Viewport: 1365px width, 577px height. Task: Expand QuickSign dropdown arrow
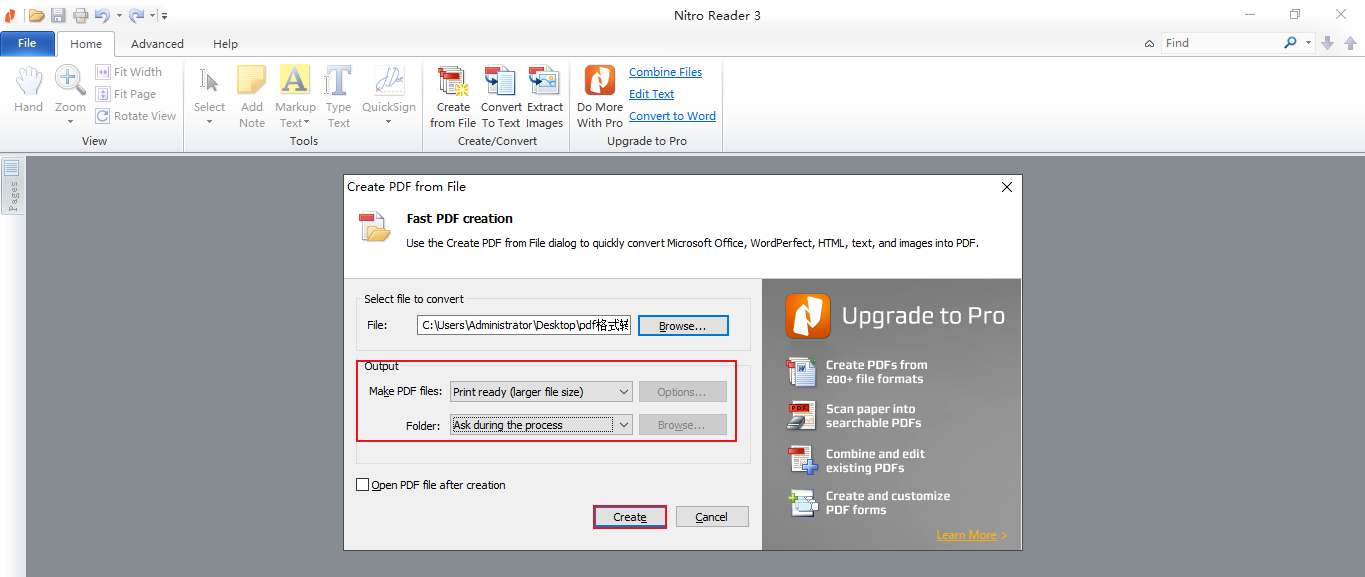(x=389, y=123)
